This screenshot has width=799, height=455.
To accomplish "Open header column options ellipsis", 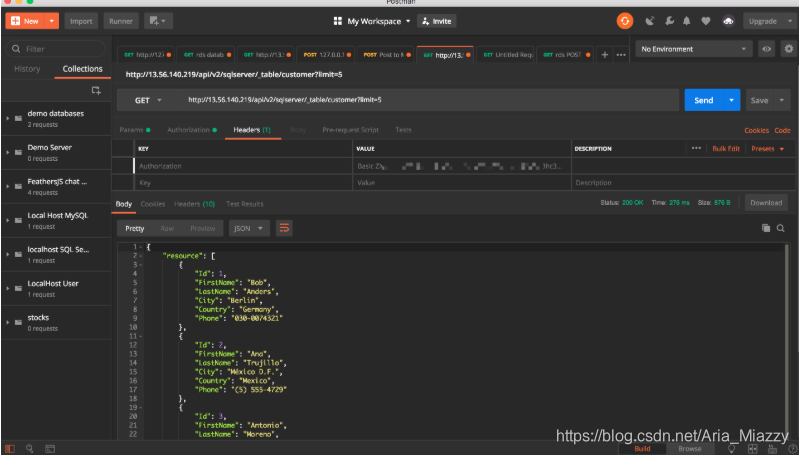I will [x=696, y=148].
